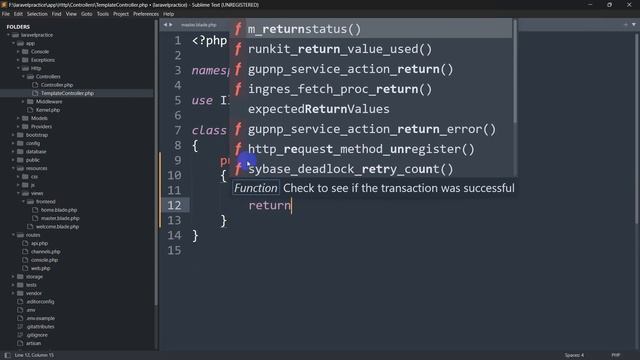
Task: Open the Find menu
Action: pyautogui.click(x=56, y=14)
